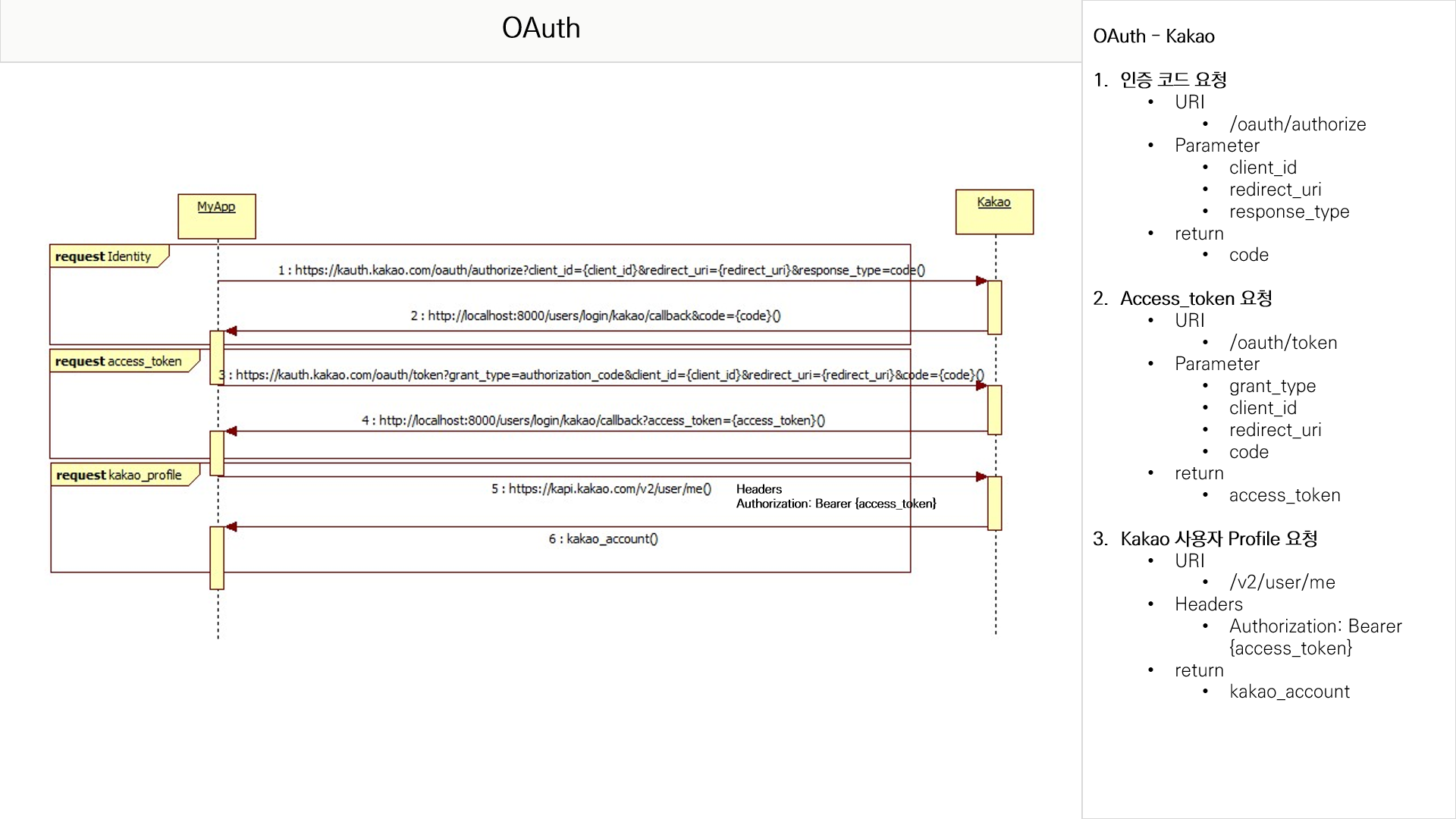Click the Kakao lifeline box

pyautogui.click(x=993, y=212)
